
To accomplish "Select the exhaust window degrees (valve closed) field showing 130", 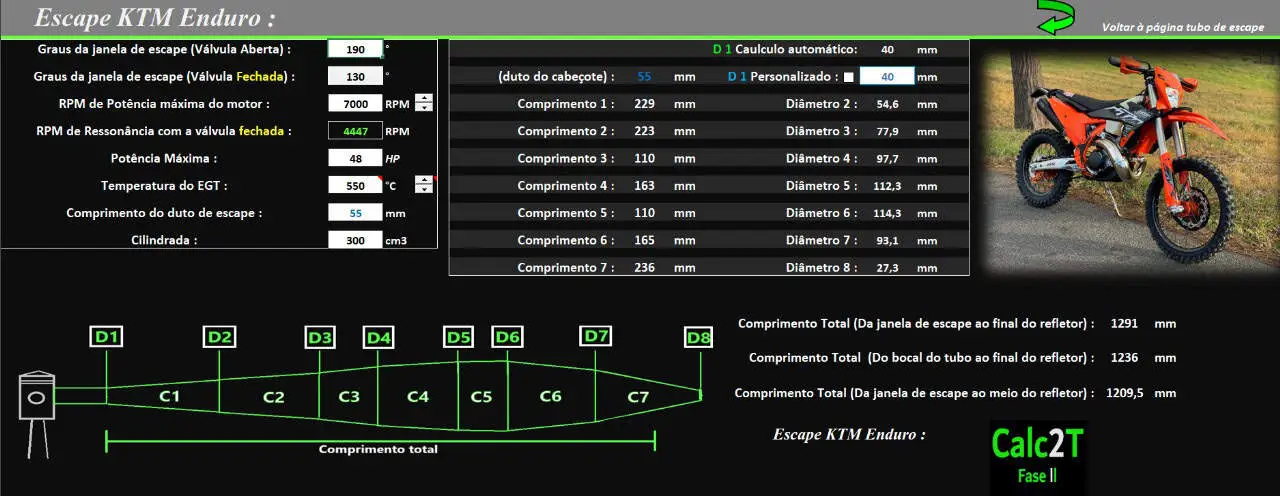I will pyautogui.click(x=355, y=76).
